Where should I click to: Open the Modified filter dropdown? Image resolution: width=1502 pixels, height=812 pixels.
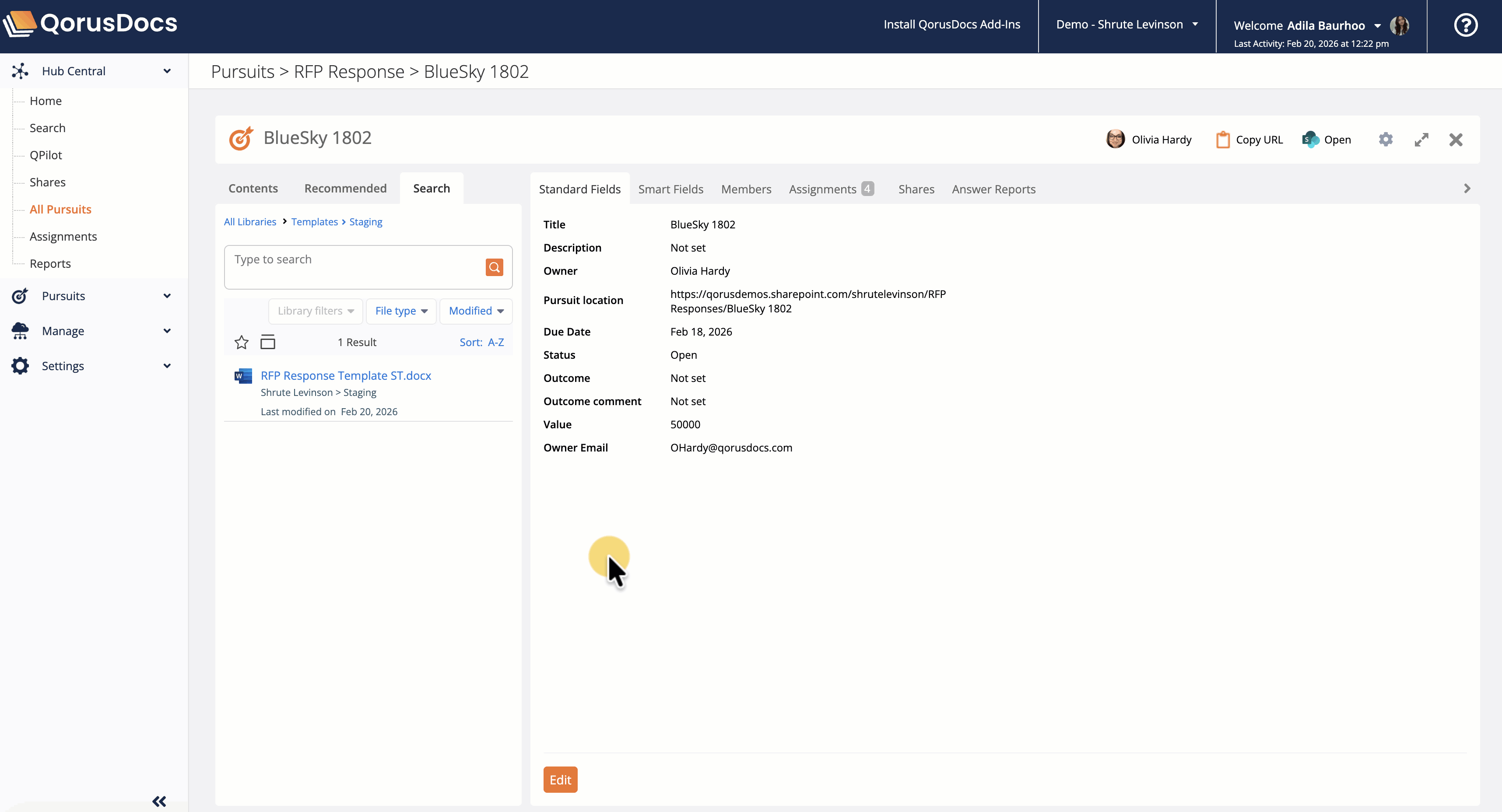pyautogui.click(x=476, y=311)
